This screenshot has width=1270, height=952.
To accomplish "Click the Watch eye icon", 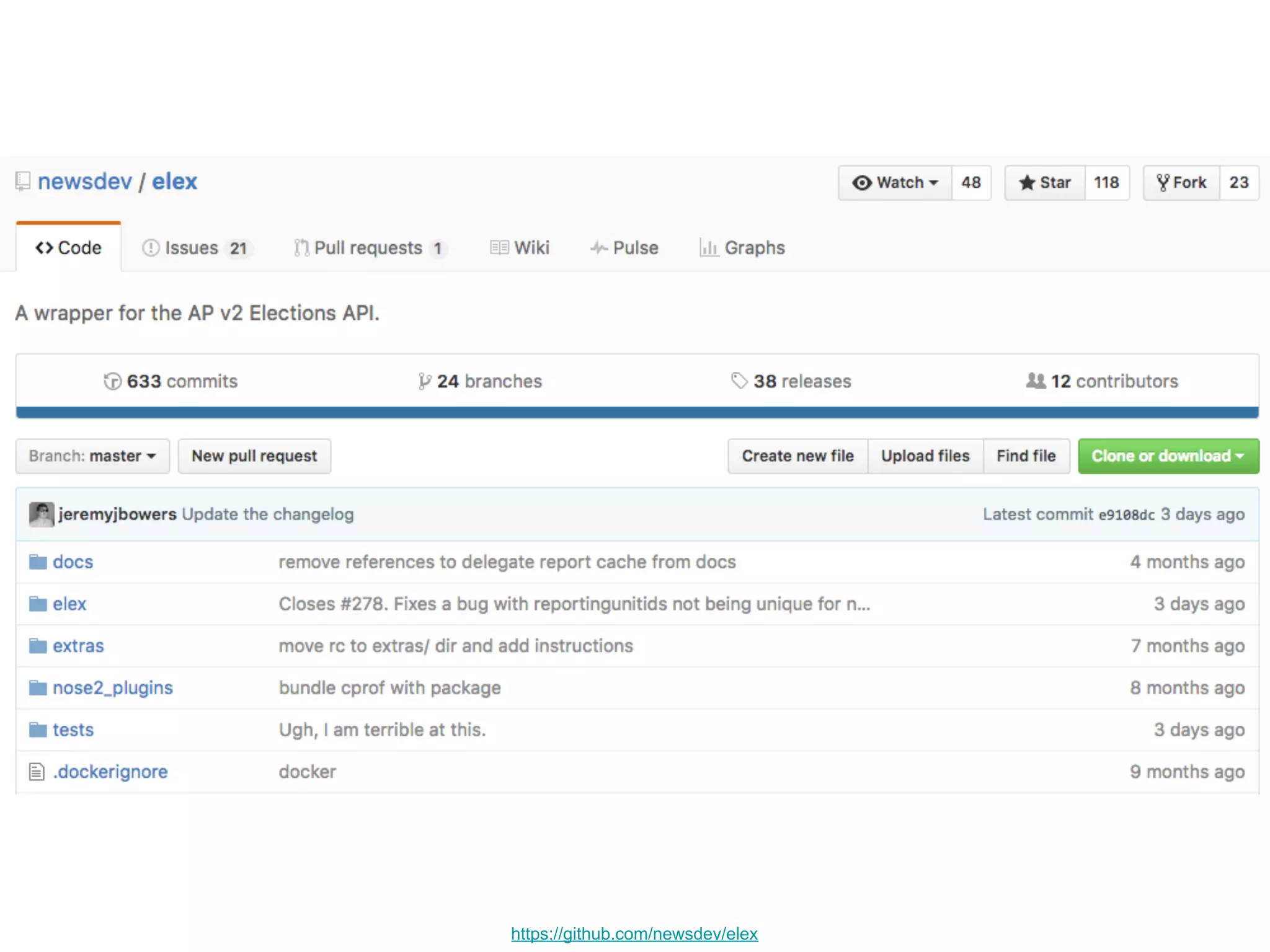I will [862, 183].
